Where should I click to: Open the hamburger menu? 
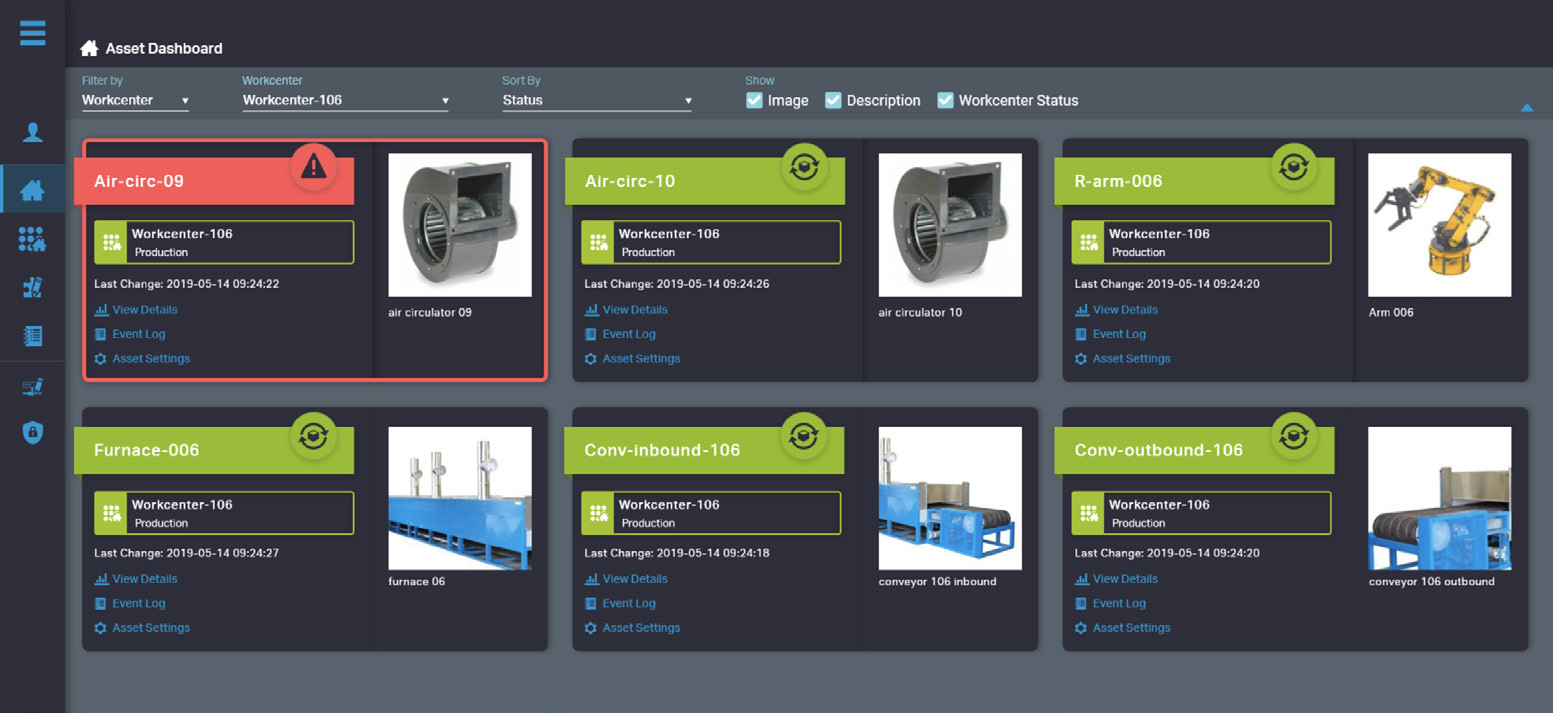[32, 32]
